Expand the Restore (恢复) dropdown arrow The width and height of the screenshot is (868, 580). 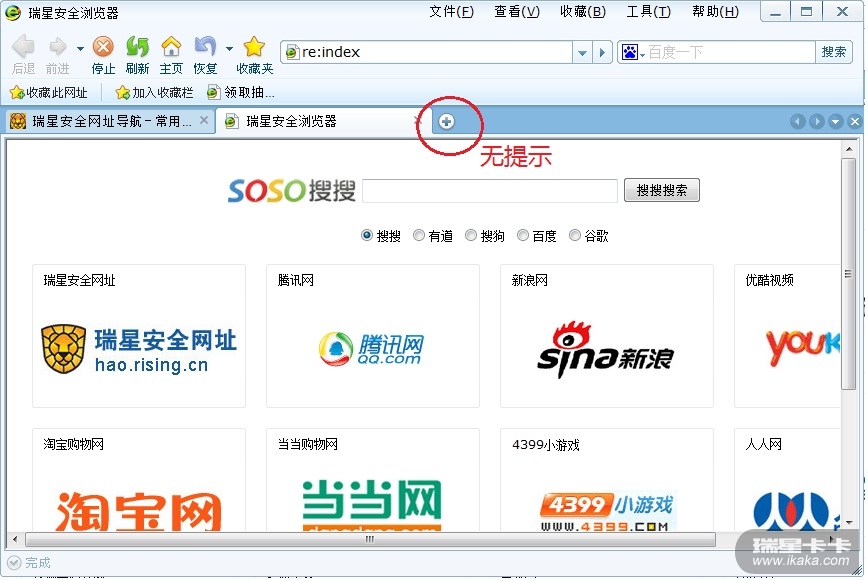click(229, 49)
